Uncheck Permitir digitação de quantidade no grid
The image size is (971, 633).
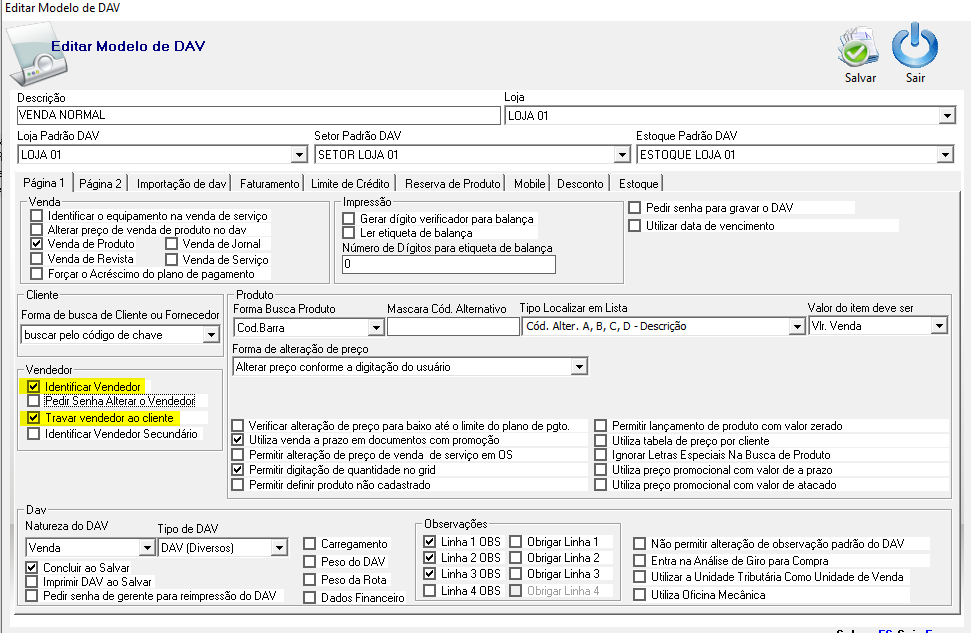238,470
